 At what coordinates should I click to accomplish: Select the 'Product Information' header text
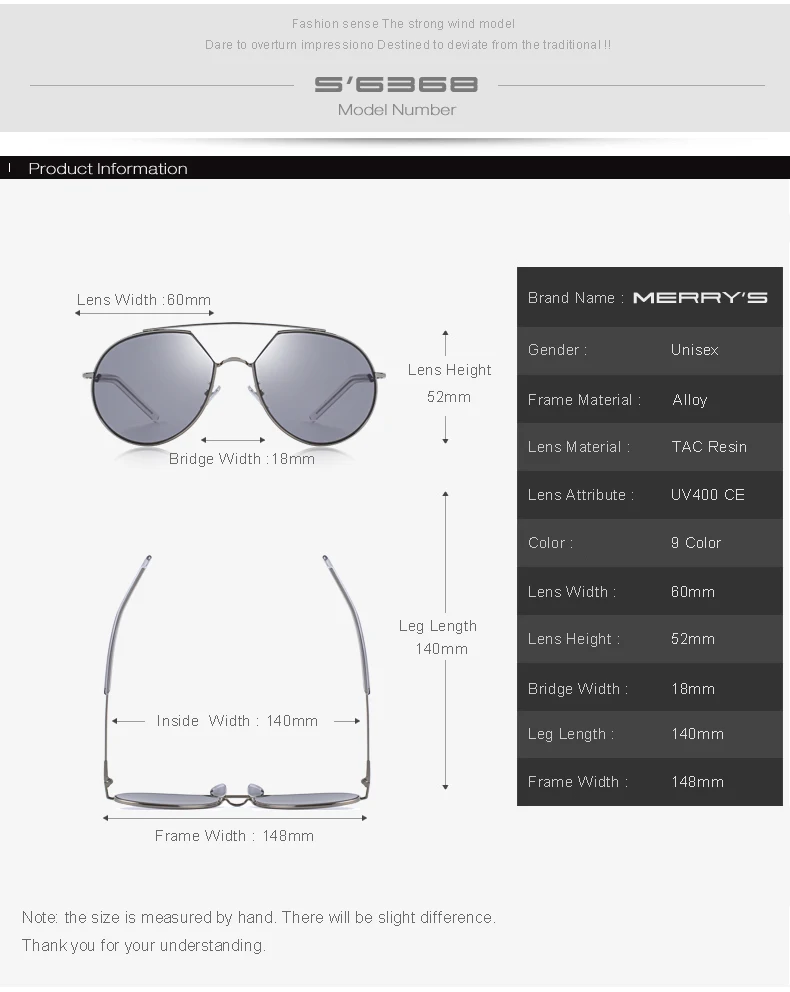108,169
